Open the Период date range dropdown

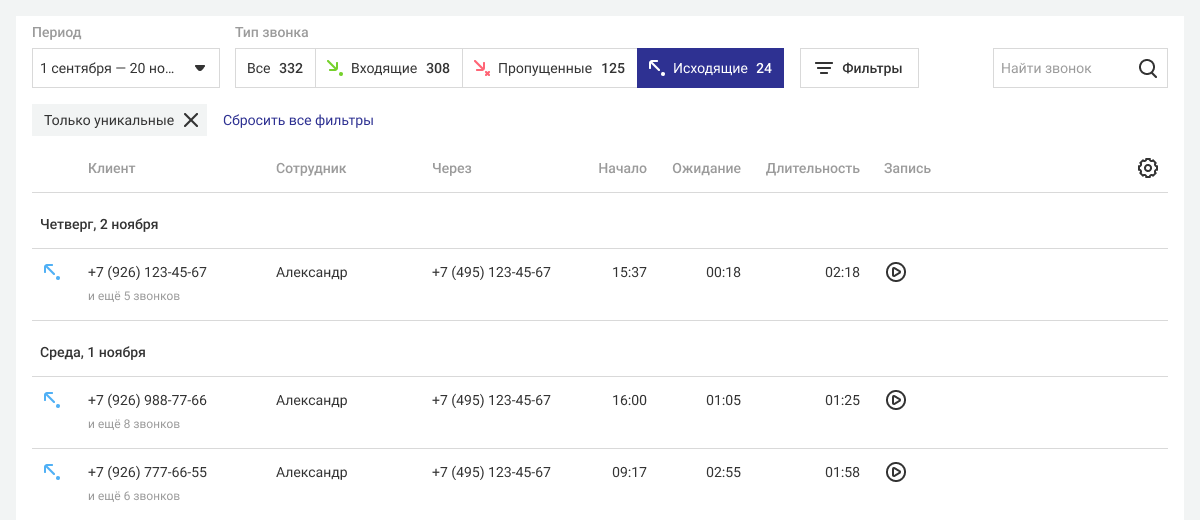click(126, 68)
